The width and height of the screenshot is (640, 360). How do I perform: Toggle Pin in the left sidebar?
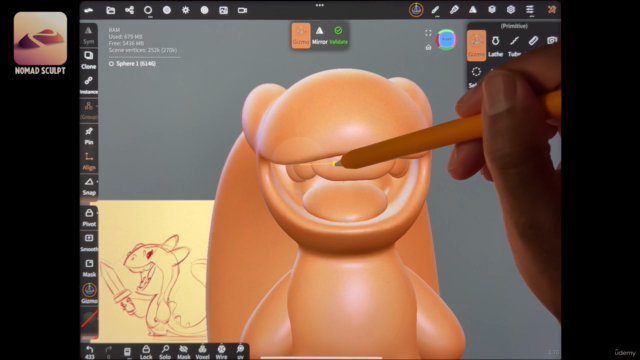(x=89, y=136)
